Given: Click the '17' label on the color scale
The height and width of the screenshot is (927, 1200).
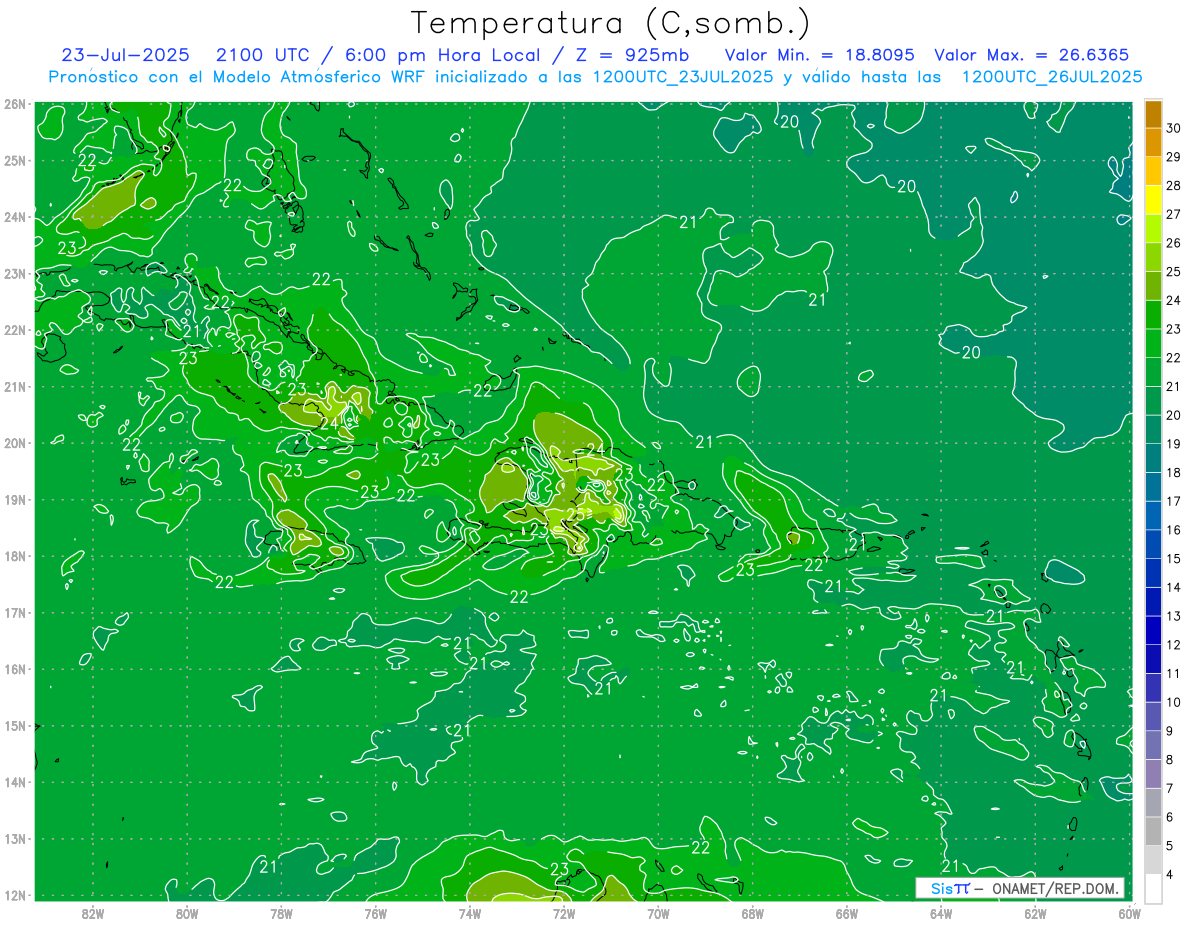Looking at the screenshot, I should (x=1174, y=501).
